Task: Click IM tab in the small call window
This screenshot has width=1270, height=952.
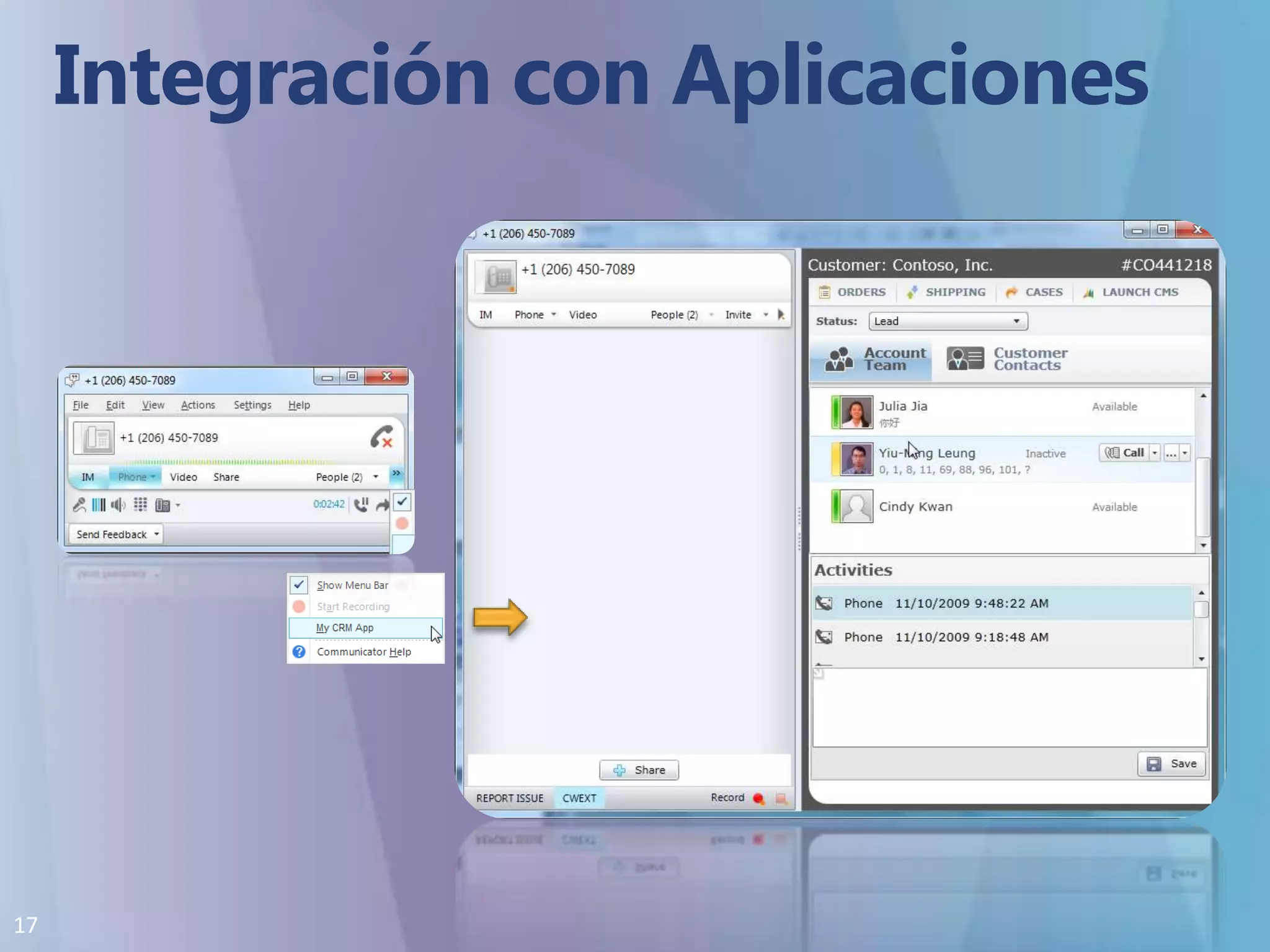Action: click(88, 477)
